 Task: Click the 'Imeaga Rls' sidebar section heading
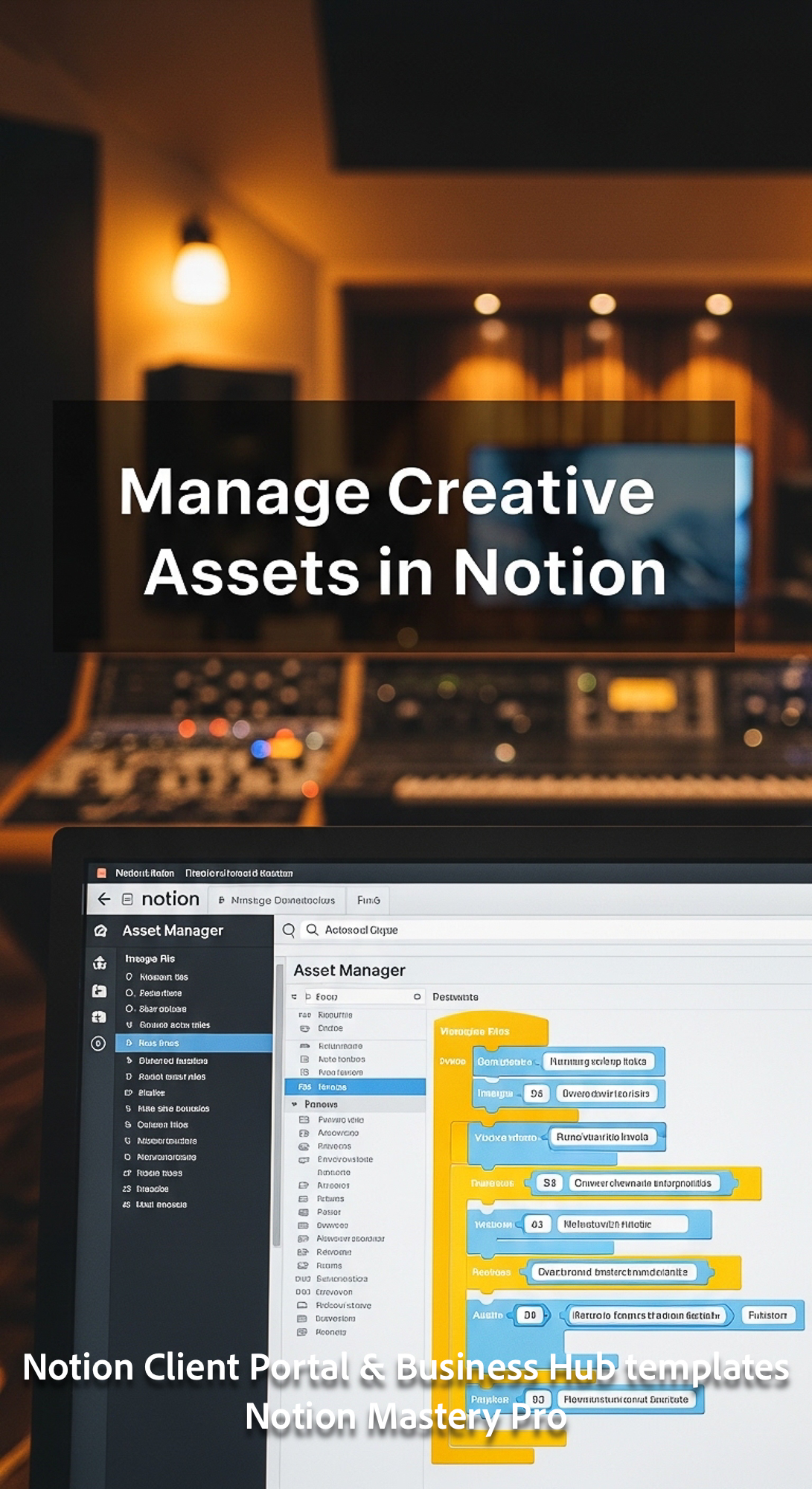click(150, 959)
